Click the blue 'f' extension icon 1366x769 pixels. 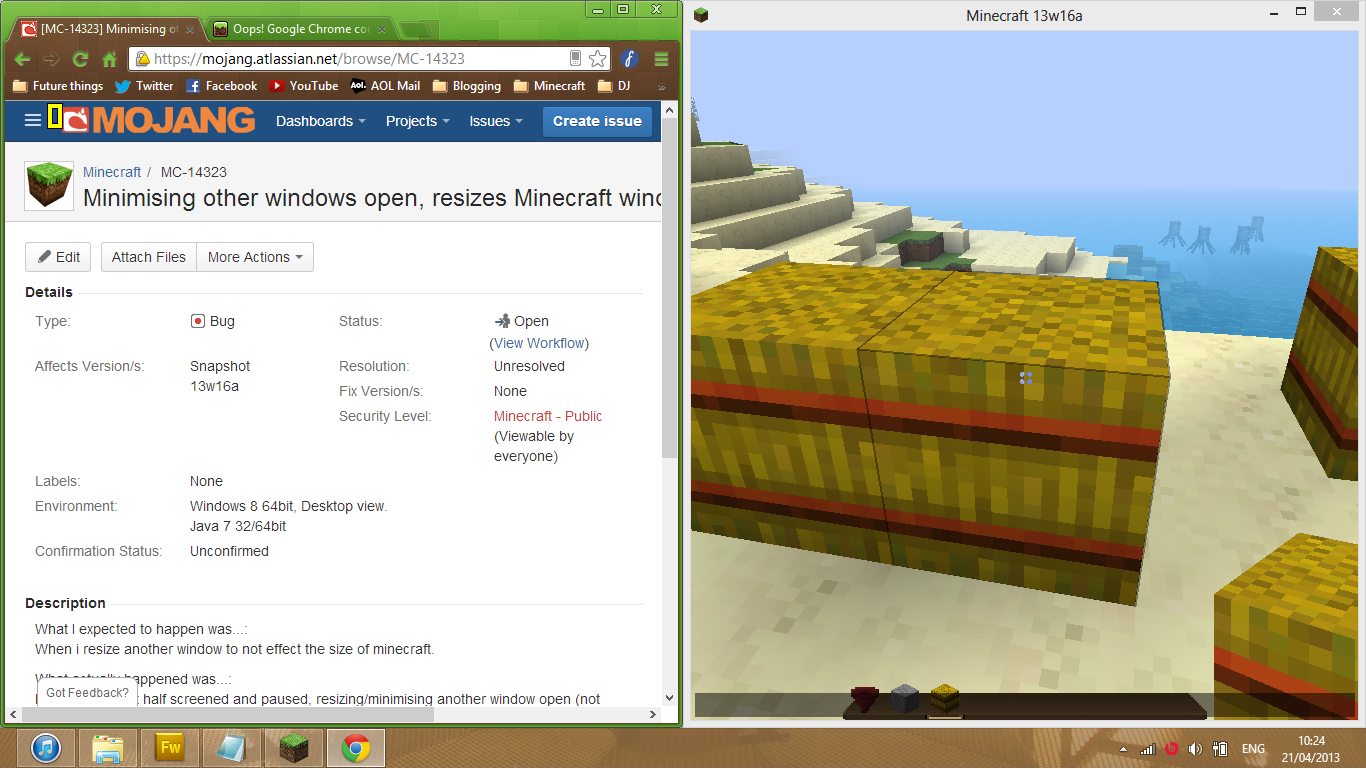point(629,59)
